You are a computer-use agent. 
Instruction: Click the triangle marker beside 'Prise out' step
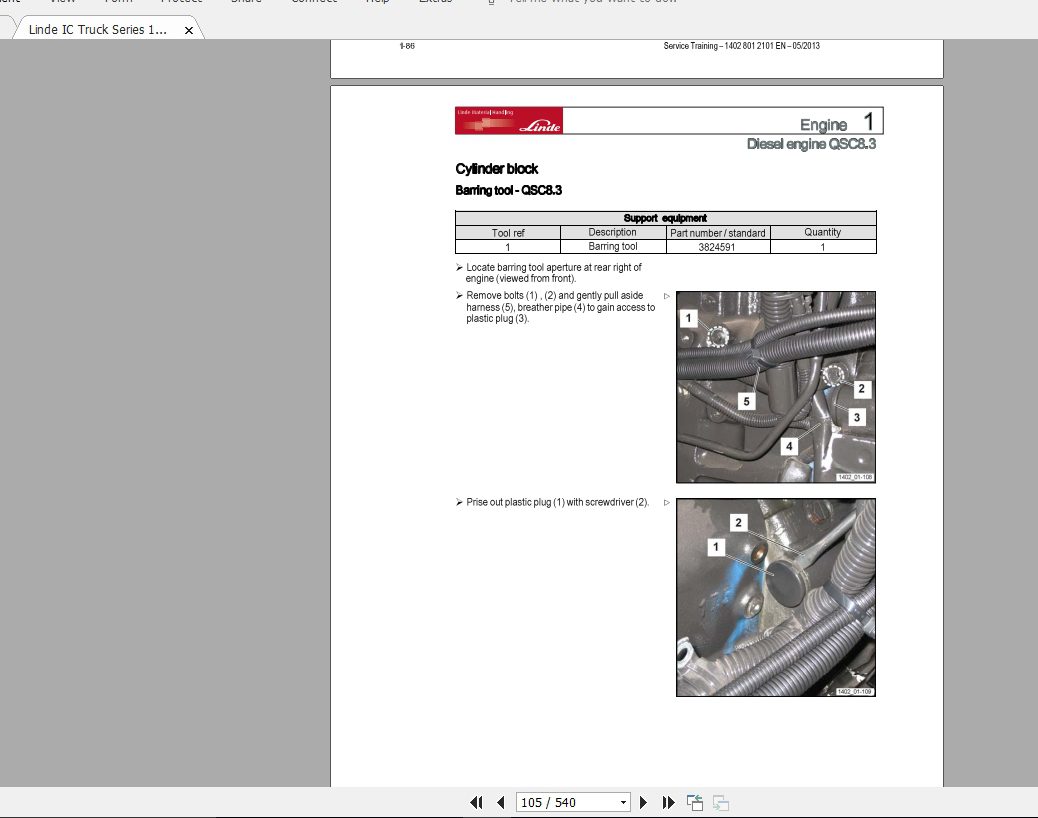coord(667,502)
